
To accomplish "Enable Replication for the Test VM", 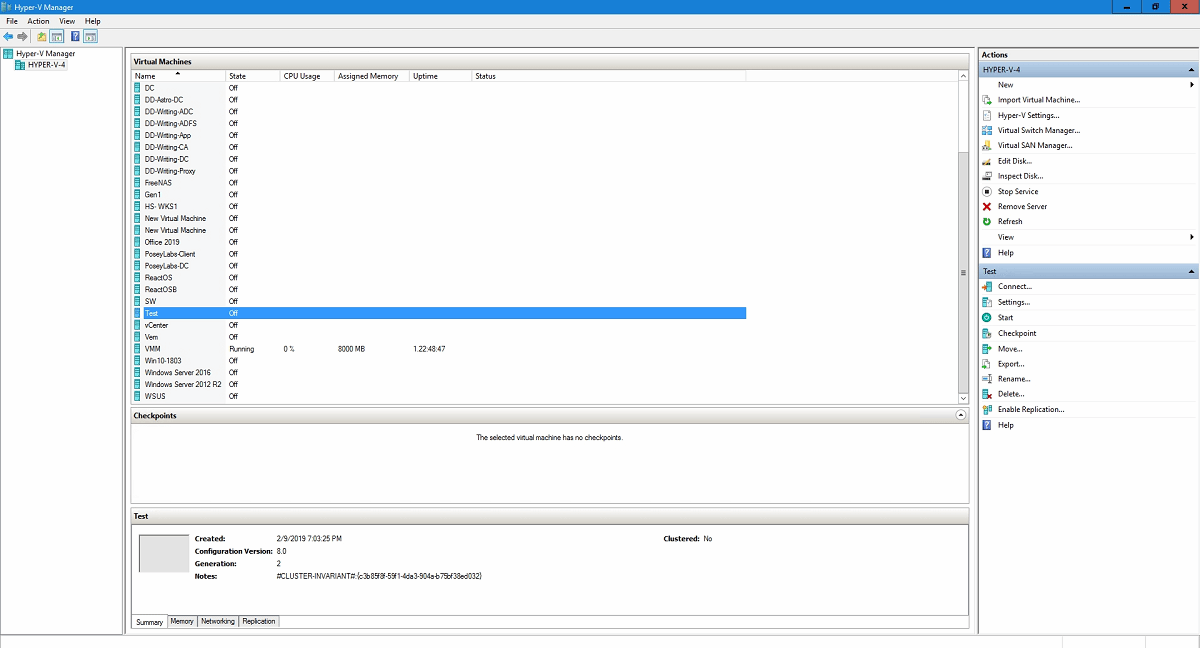I will pyautogui.click(x=1029, y=409).
